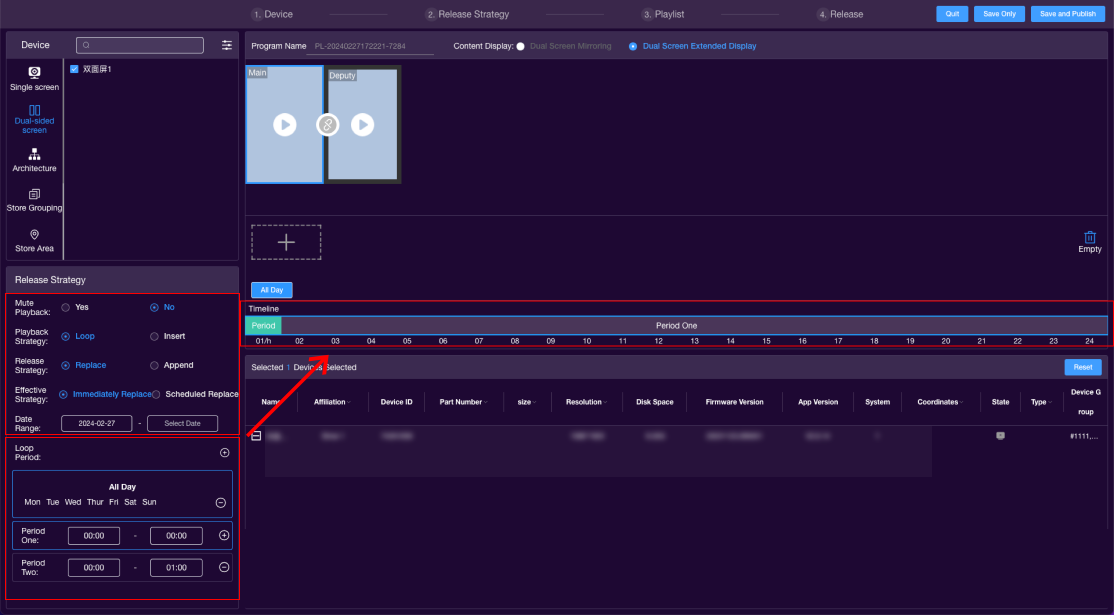Viewport: 1114px width, 615px height.
Task: Open the Part Number column filter
Action: pos(486,403)
